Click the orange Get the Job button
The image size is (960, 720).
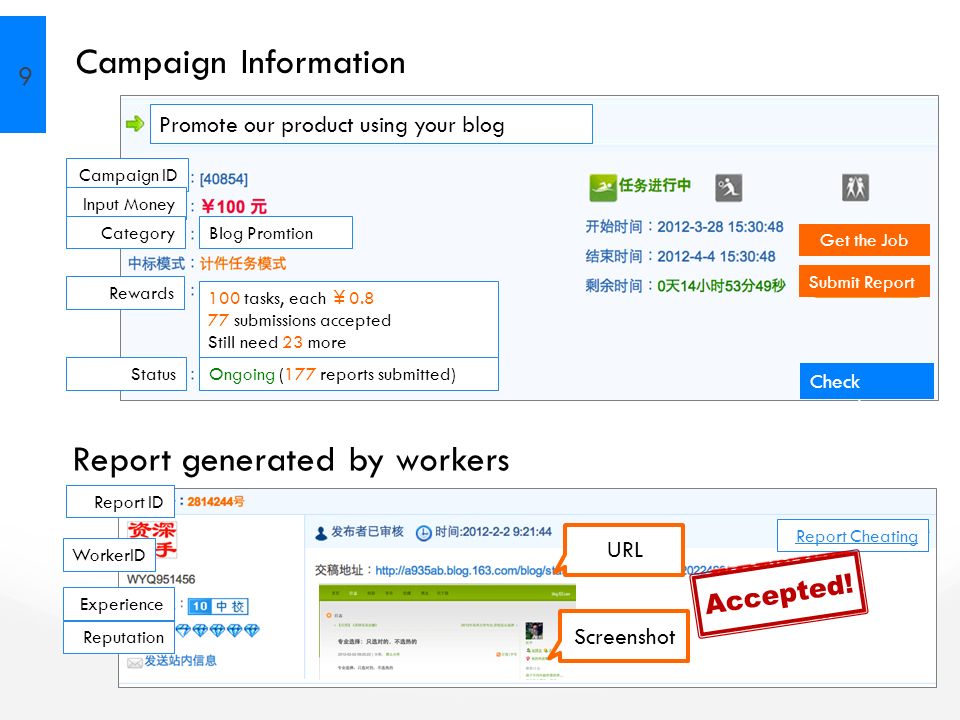864,240
